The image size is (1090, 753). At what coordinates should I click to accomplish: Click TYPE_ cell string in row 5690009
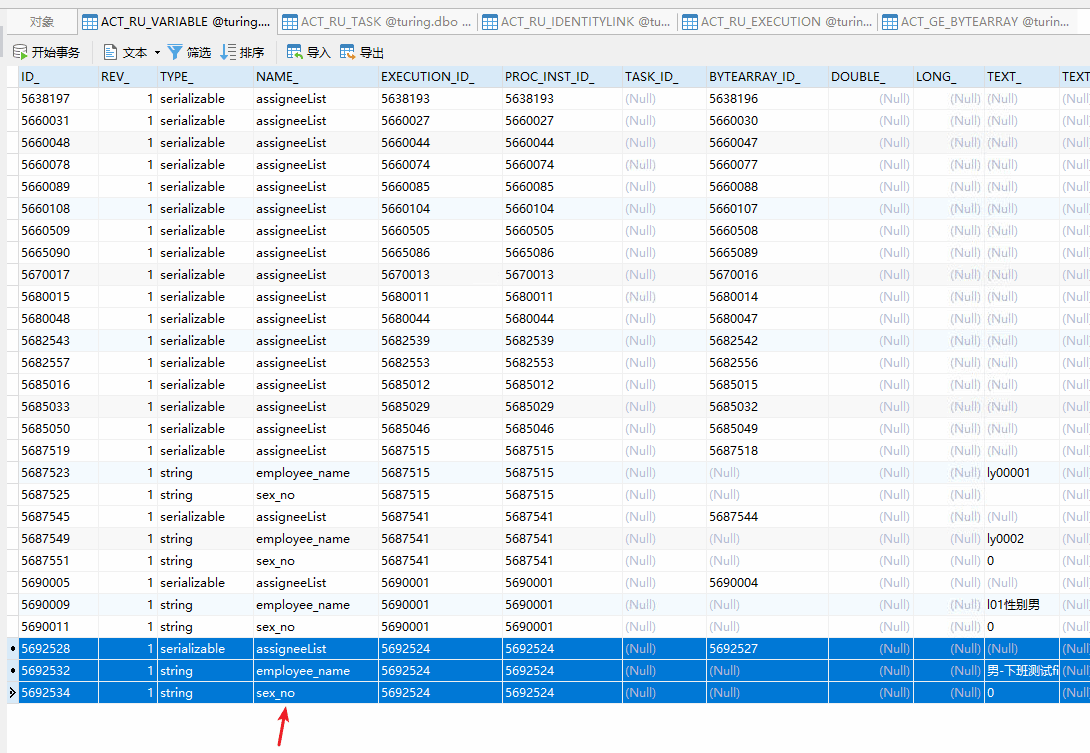pyautogui.click(x=205, y=605)
